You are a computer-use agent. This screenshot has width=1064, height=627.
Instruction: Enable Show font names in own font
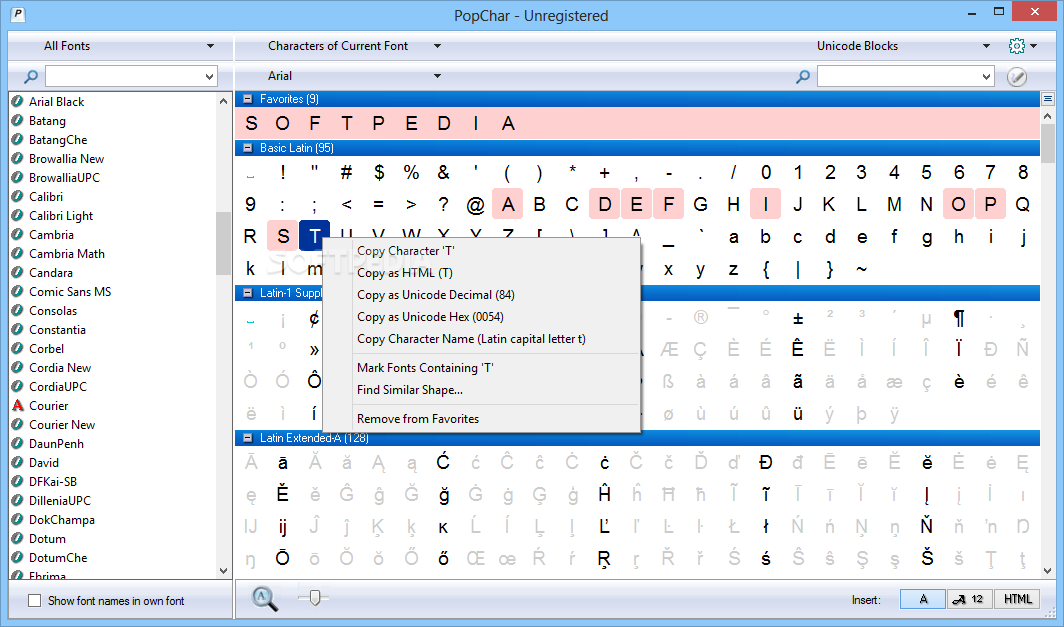tap(34, 601)
